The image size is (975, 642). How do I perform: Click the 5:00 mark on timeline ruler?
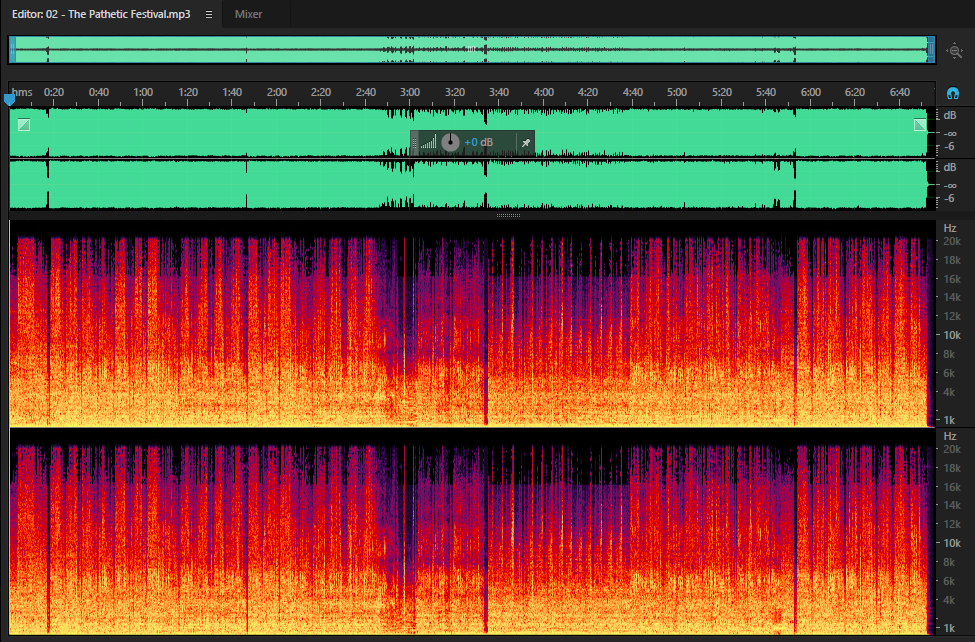(677, 92)
